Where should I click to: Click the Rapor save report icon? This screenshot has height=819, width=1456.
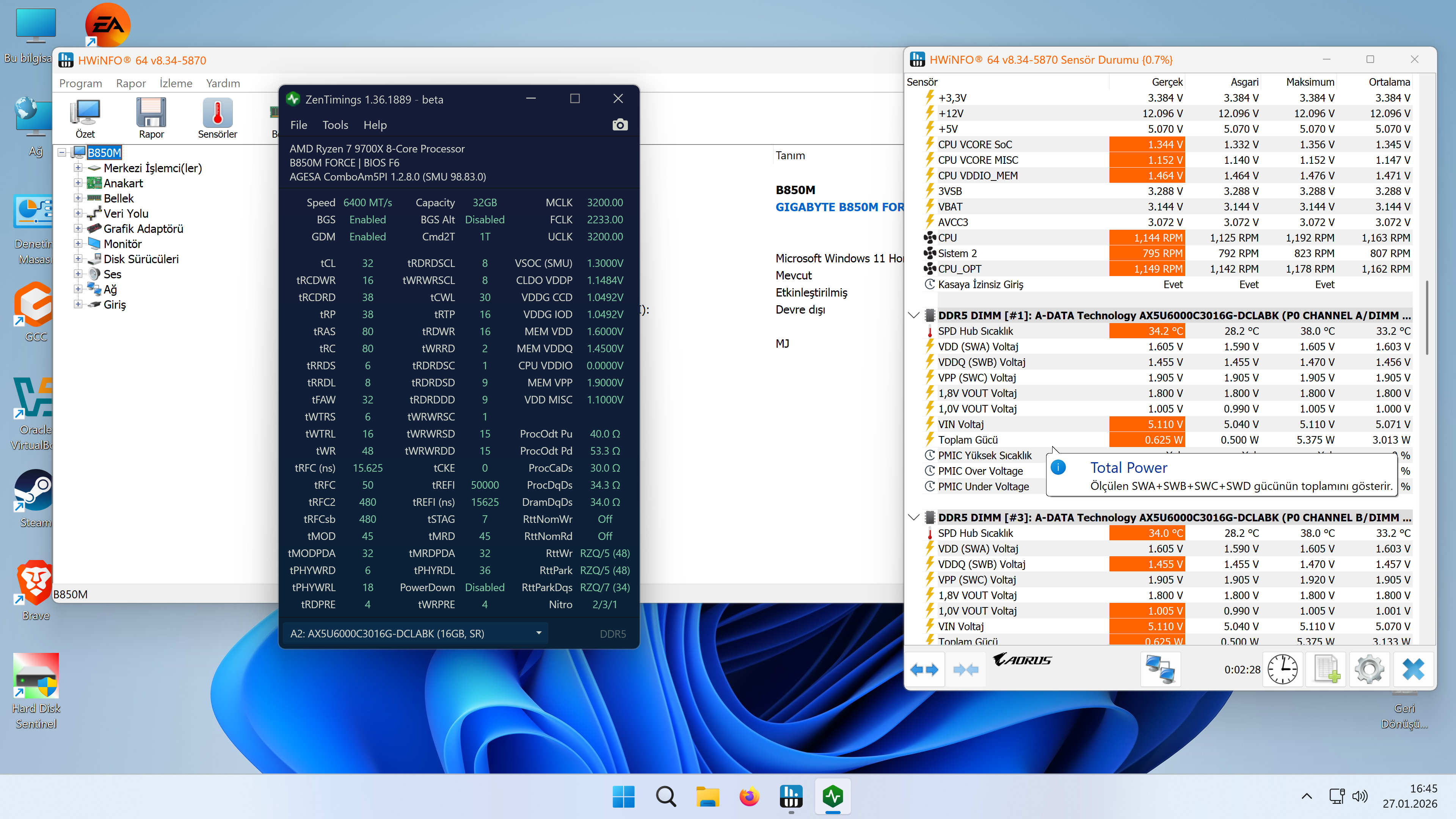coord(151,118)
